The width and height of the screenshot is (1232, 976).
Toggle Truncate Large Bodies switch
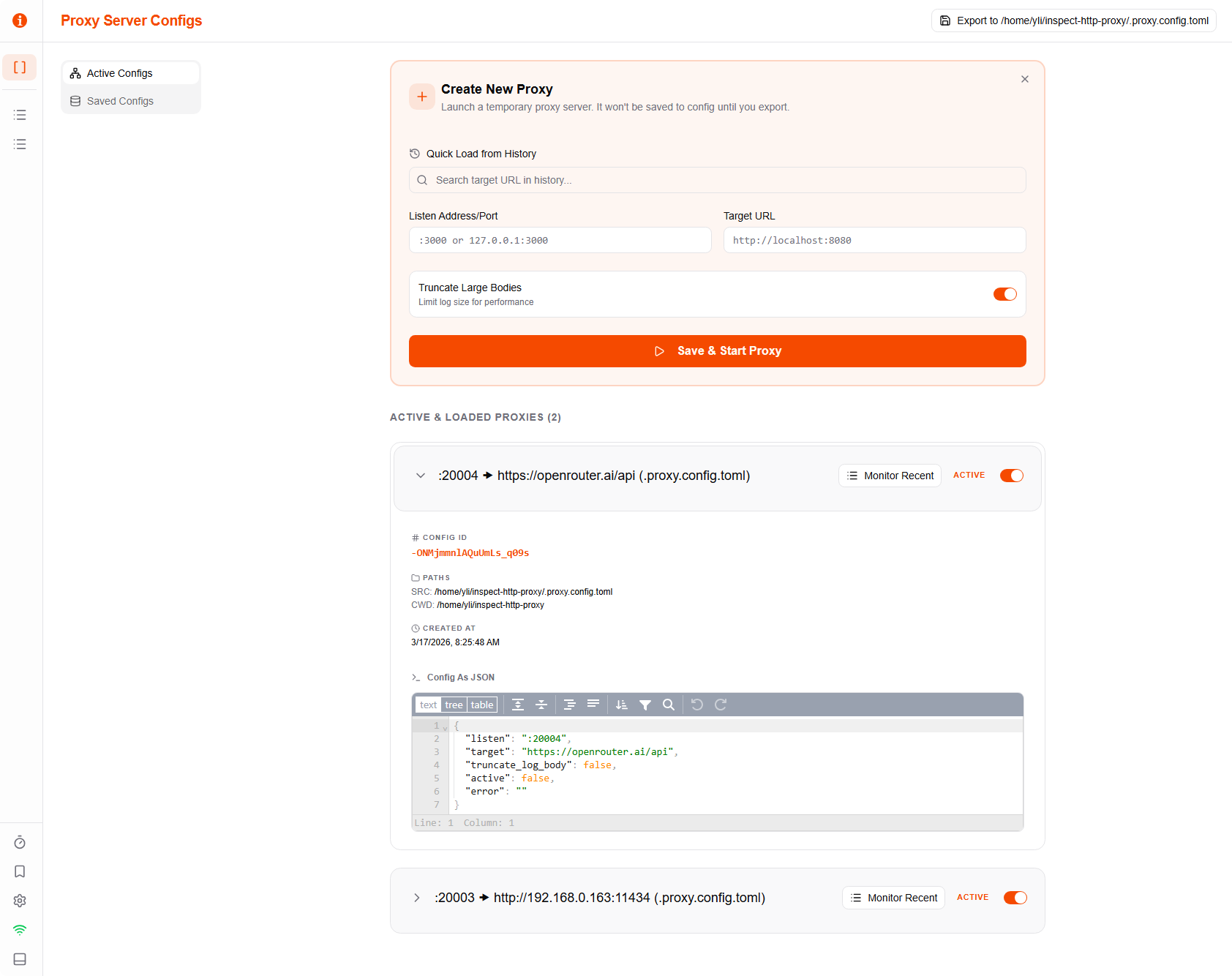(x=1005, y=294)
